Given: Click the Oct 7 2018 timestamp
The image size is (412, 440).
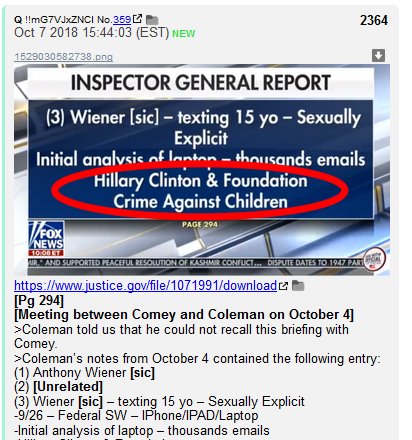Looking at the screenshot, I should click(x=92, y=33).
